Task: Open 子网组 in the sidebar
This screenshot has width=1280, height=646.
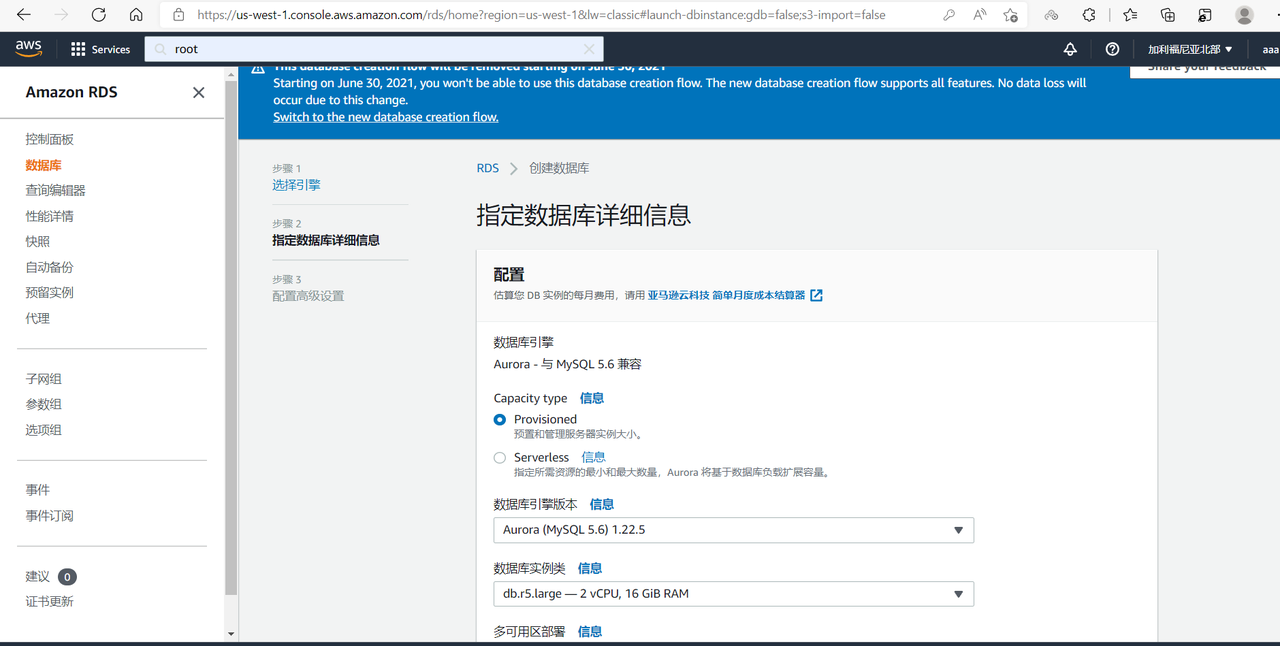Action: pos(44,379)
